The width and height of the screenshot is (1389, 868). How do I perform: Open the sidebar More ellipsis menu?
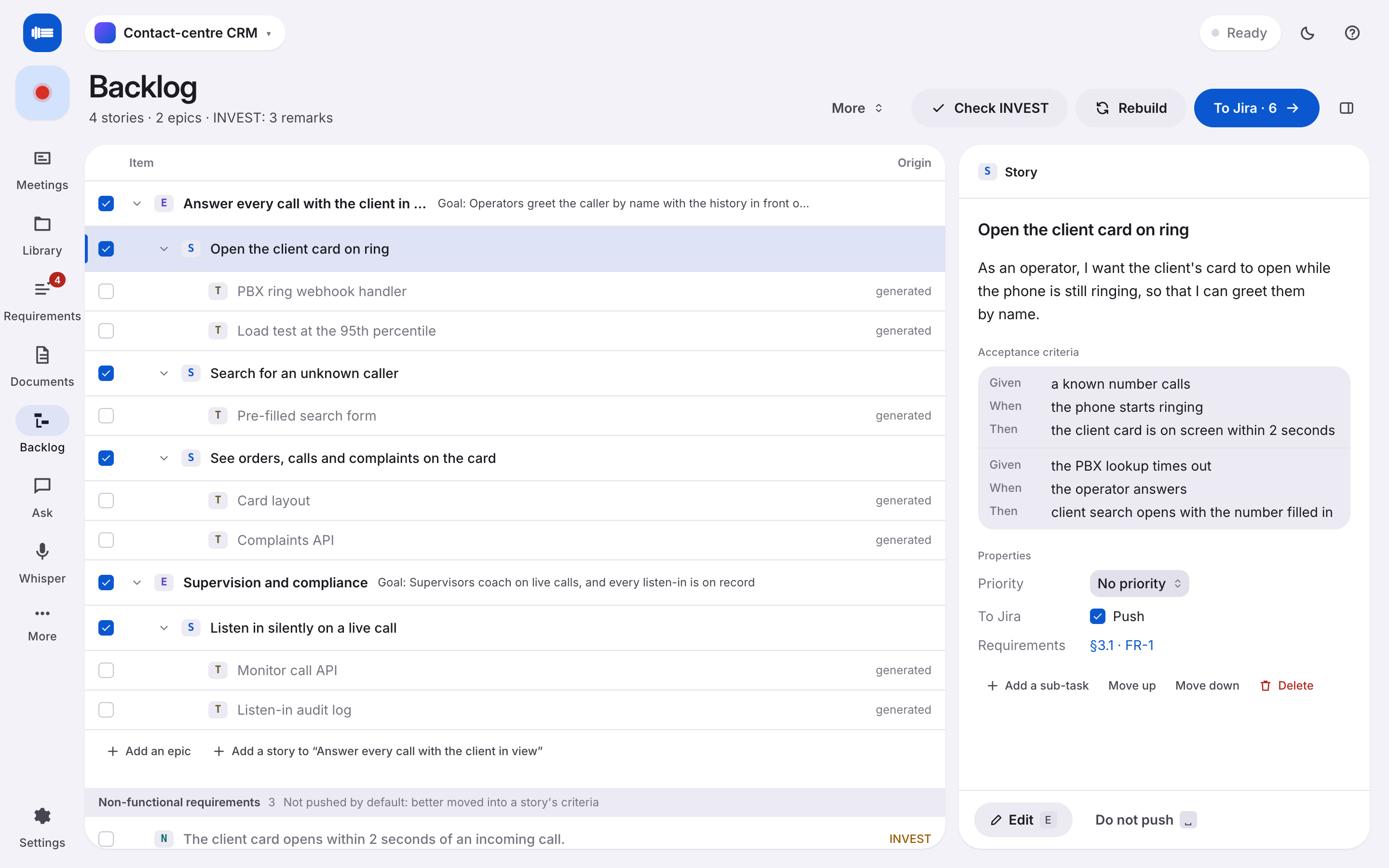click(x=42, y=624)
